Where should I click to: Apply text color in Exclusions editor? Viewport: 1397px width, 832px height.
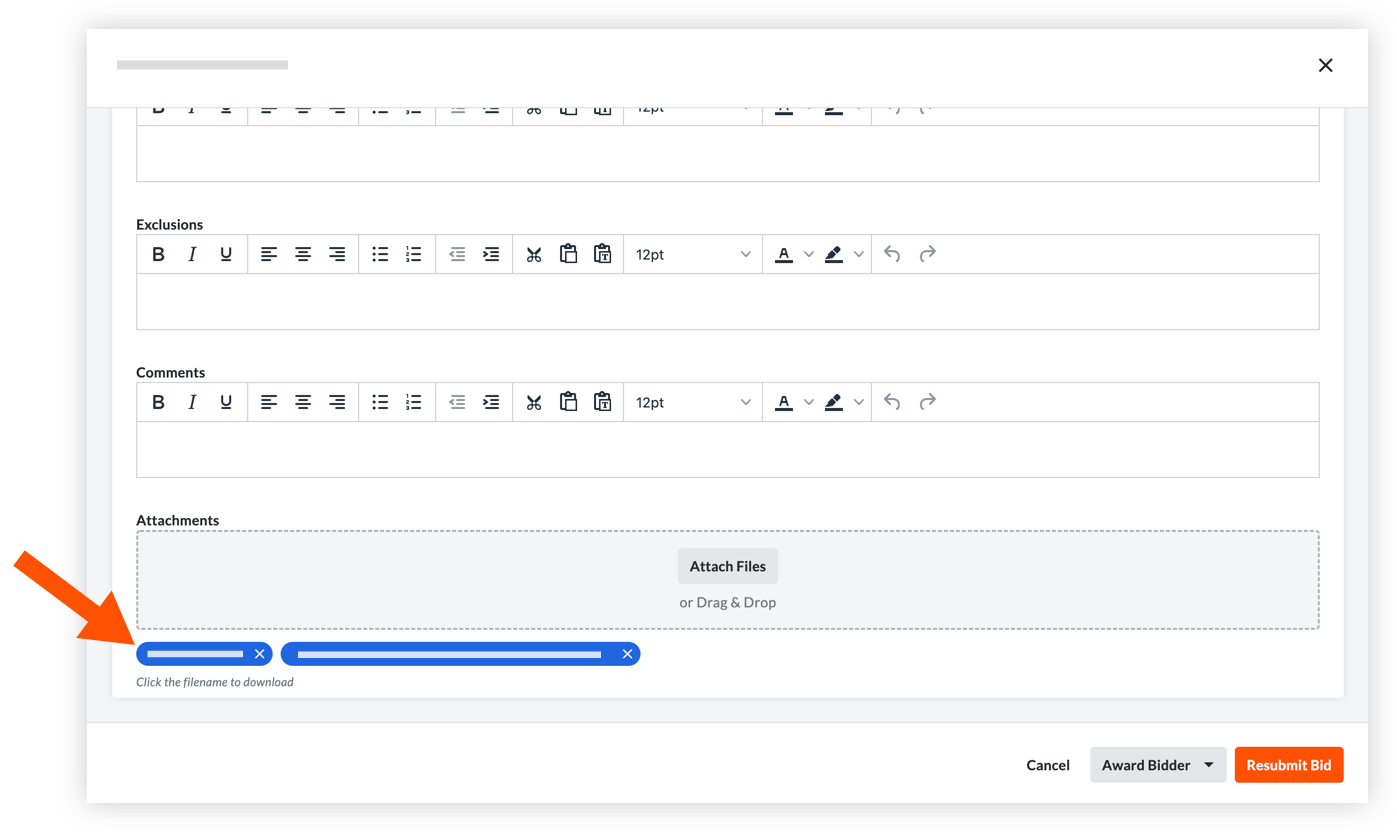coord(784,254)
